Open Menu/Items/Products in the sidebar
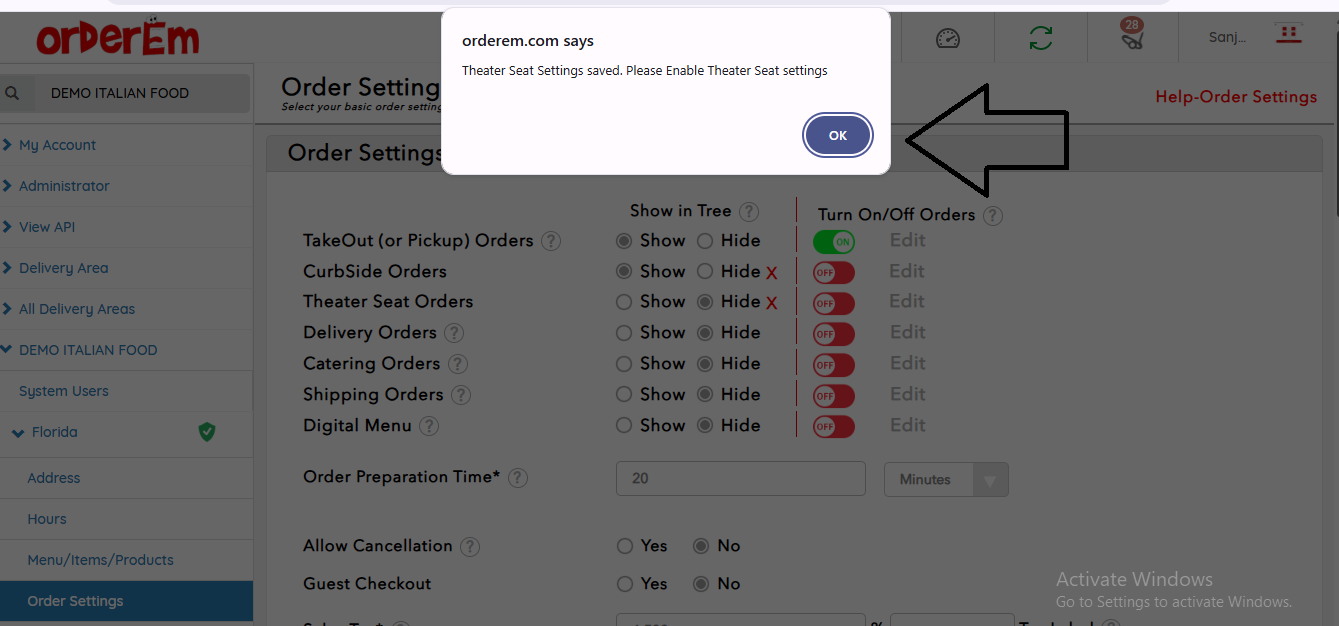Viewport: 1339px width, 626px height. click(x=100, y=560)
